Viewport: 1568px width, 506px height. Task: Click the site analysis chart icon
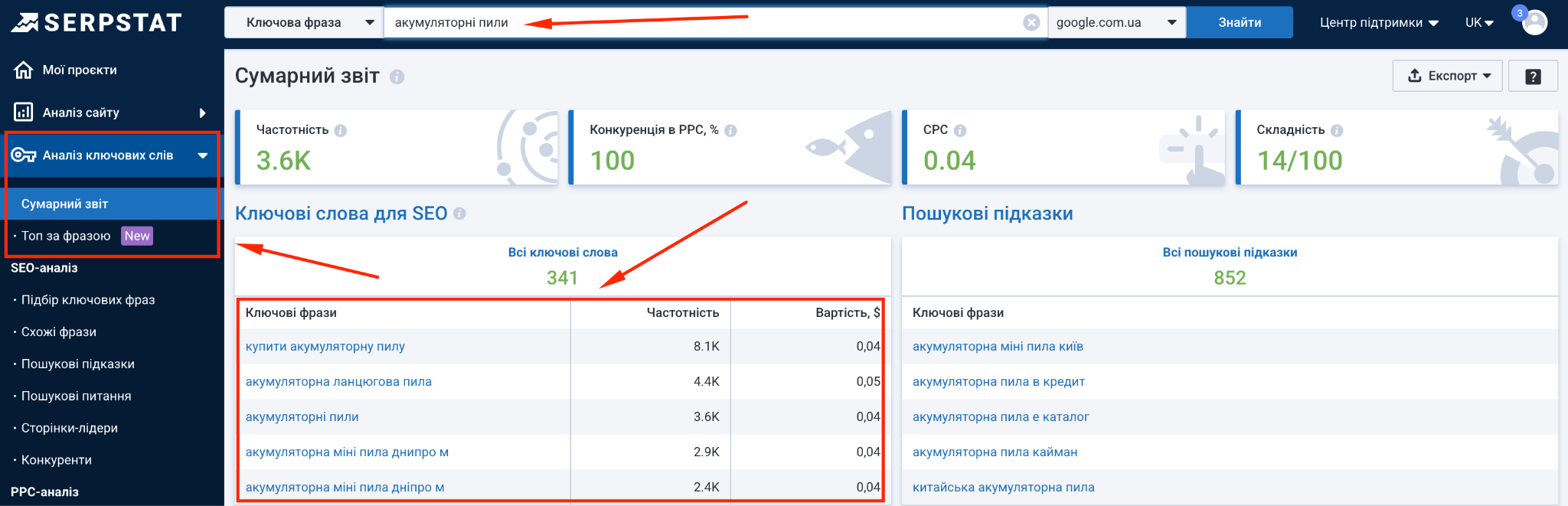24,113
